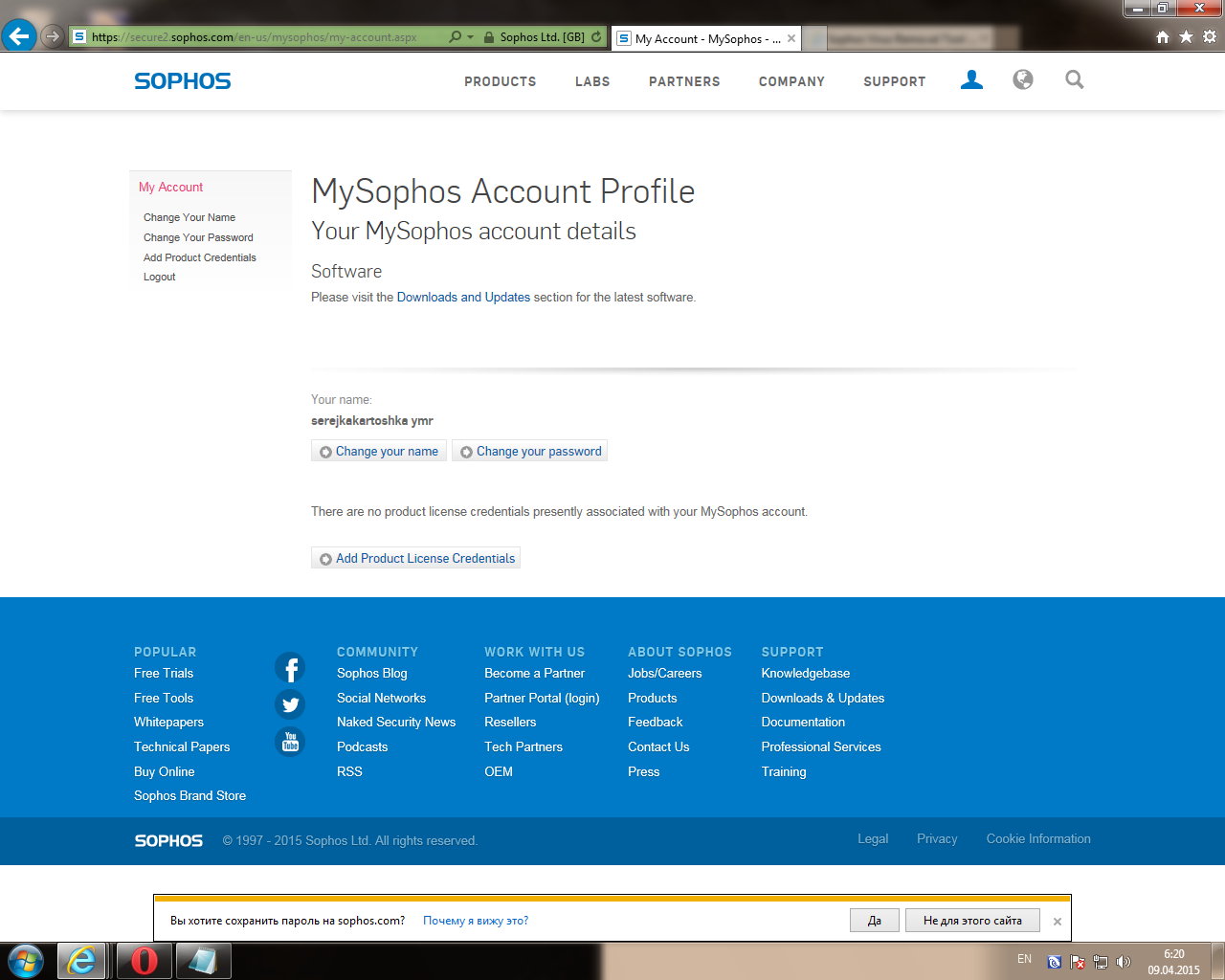The image size is (1225, 980).
Task: Open Sophos Blog footer link
Action: click(x=372, y=674)
